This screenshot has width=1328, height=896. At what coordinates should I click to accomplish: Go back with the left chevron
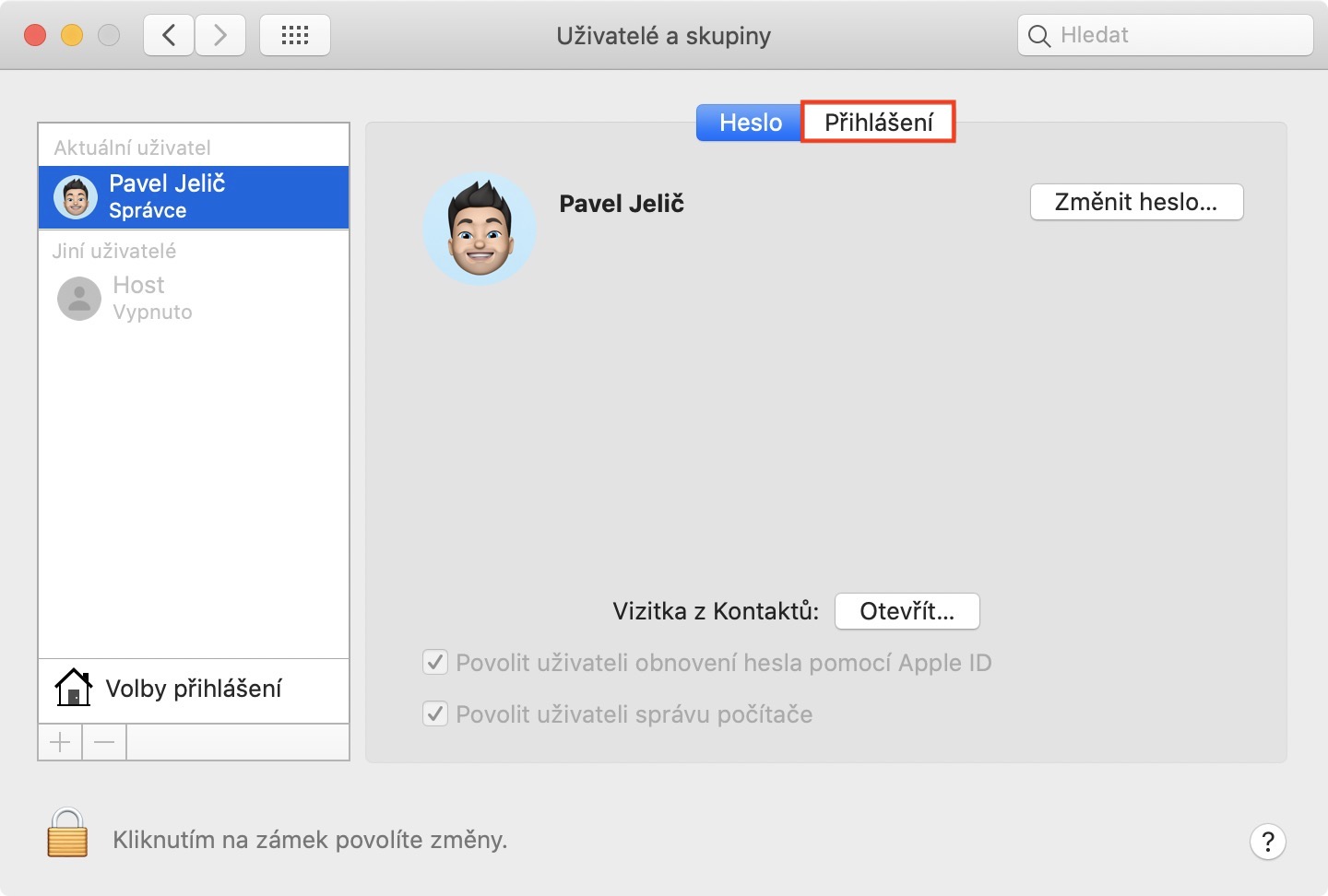(169, 36)
